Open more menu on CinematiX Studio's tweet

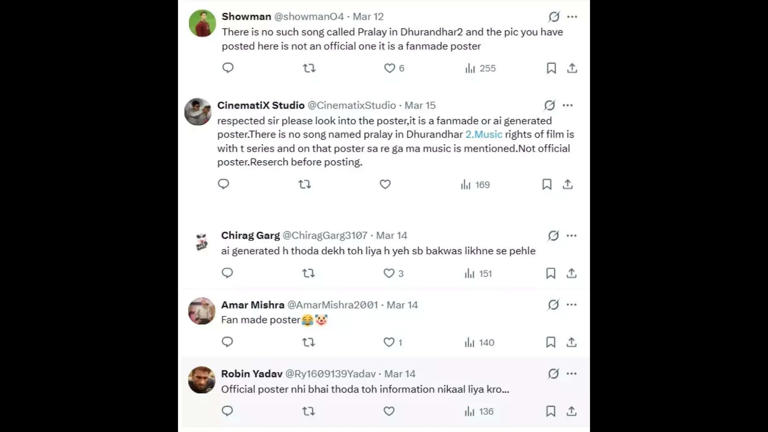pyautogui.click(x=568, y=105)
